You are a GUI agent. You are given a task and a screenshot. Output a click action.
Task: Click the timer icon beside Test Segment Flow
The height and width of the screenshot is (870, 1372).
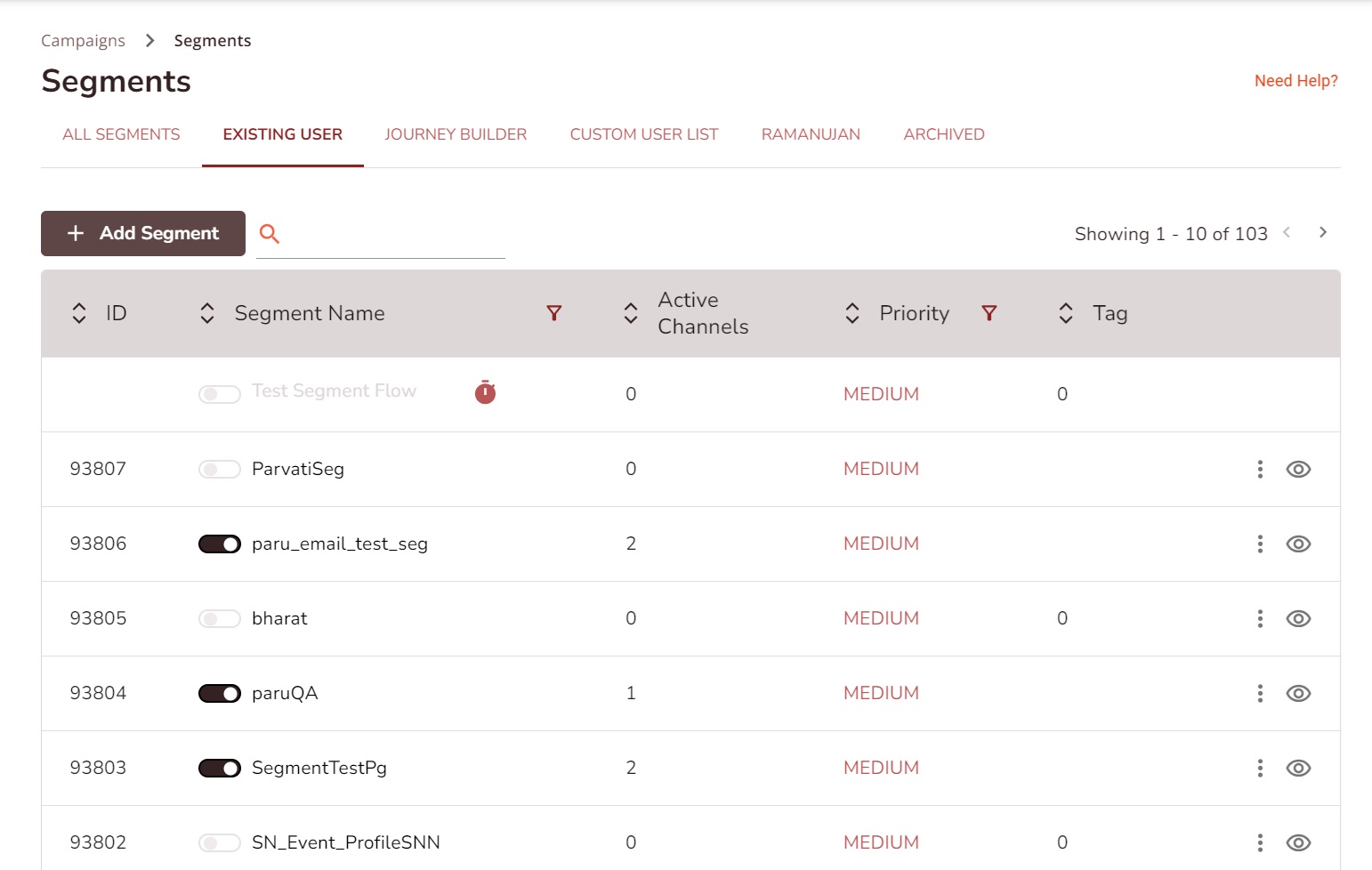(485, 392)
